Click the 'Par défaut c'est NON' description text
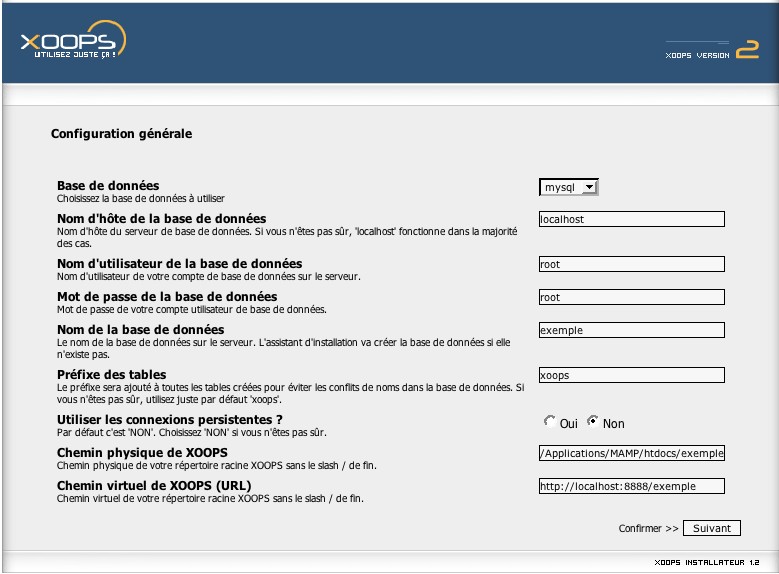 point(191,432)
